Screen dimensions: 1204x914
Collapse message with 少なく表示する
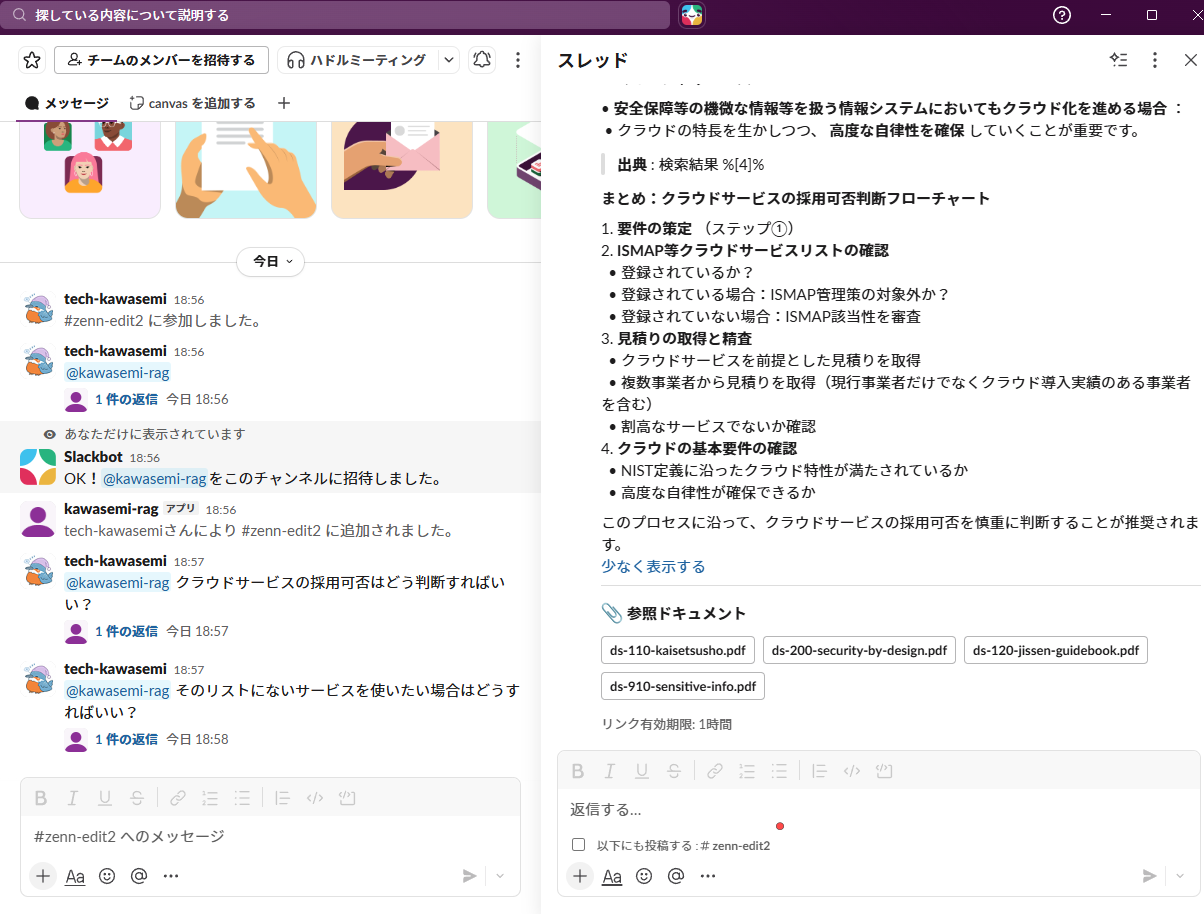653,567
